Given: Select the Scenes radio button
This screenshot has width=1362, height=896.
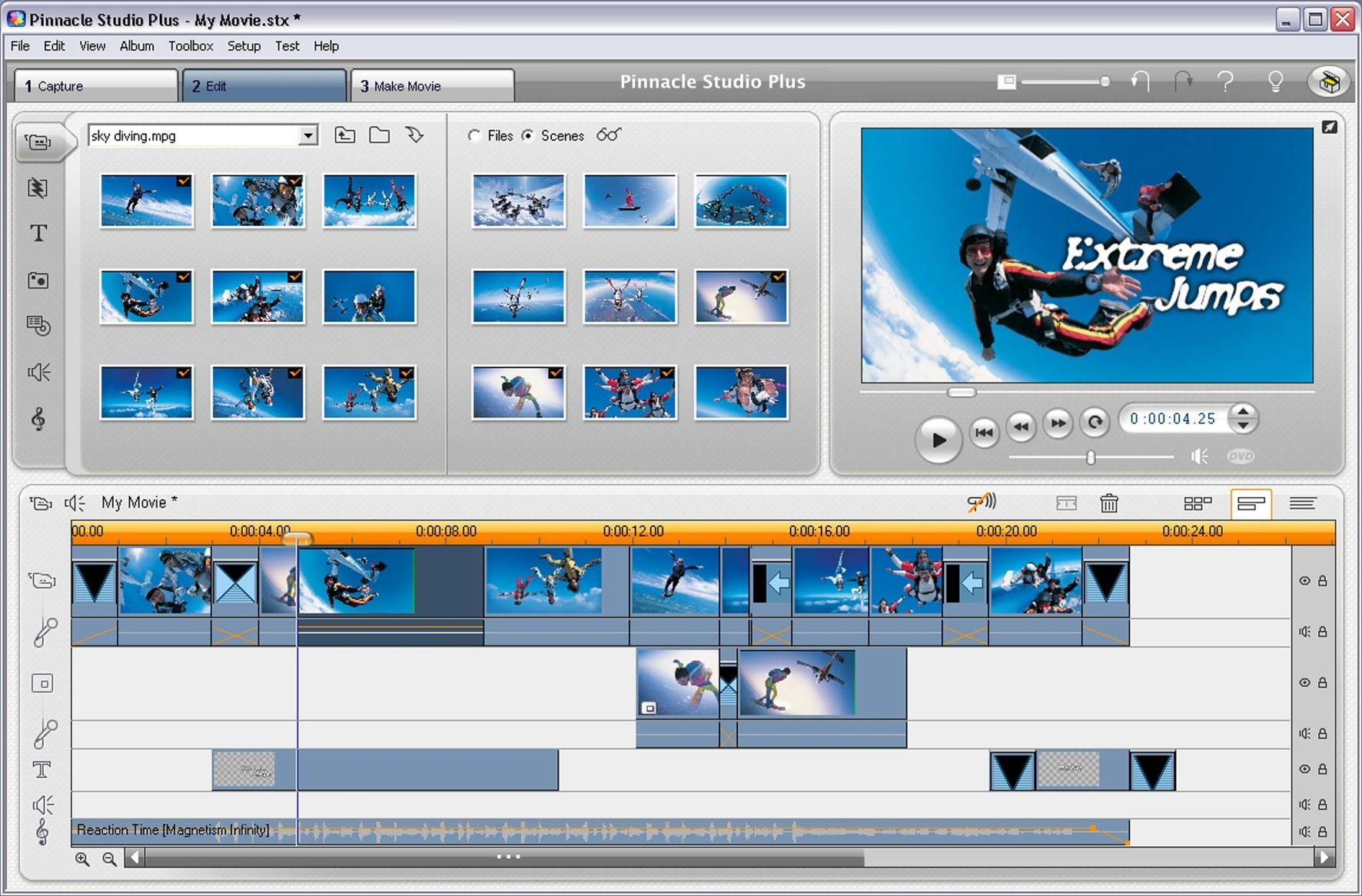Looking at the screenshot, I should click(528, 136).
